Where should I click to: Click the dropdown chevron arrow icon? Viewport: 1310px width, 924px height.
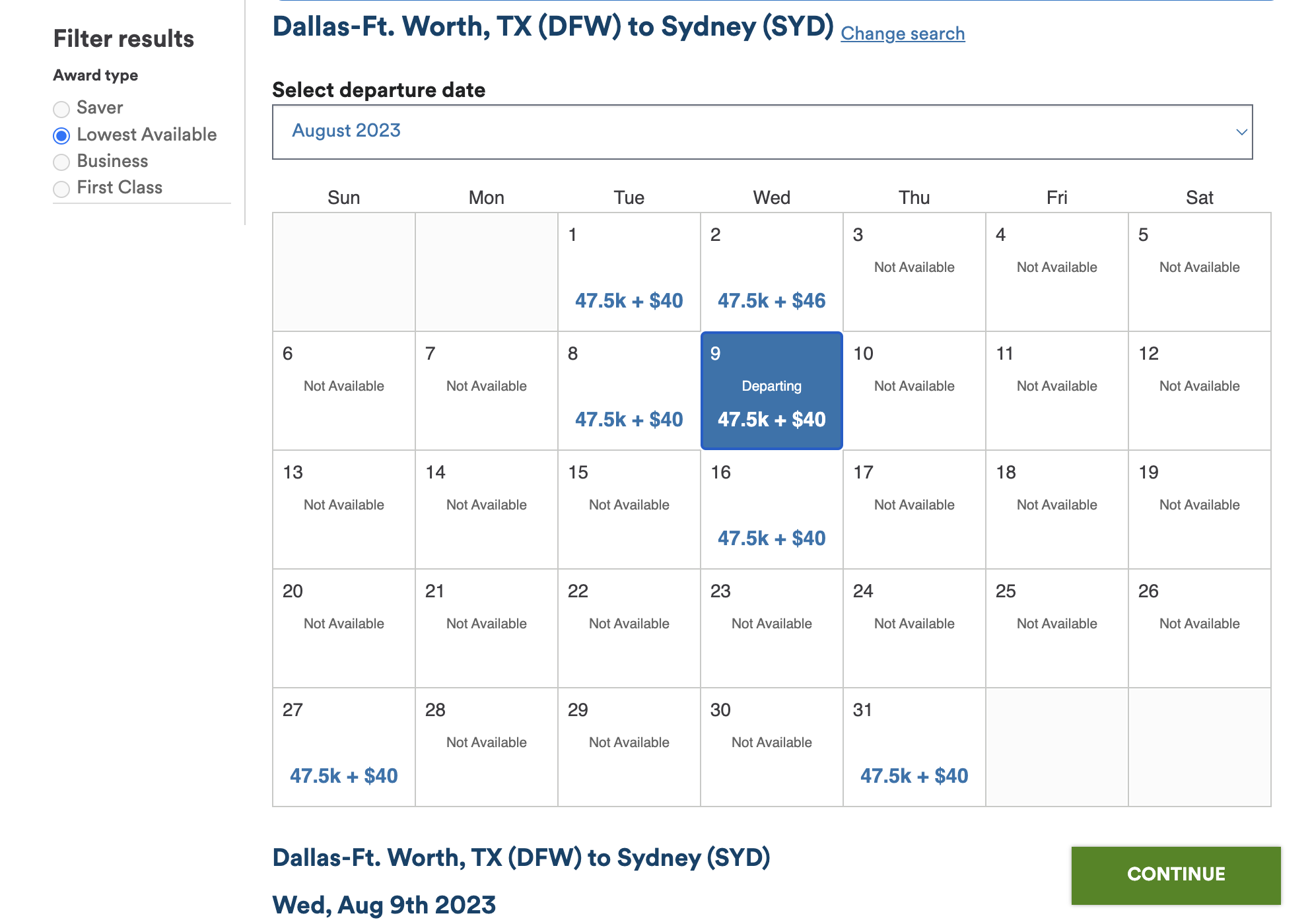coord(1241,132)
